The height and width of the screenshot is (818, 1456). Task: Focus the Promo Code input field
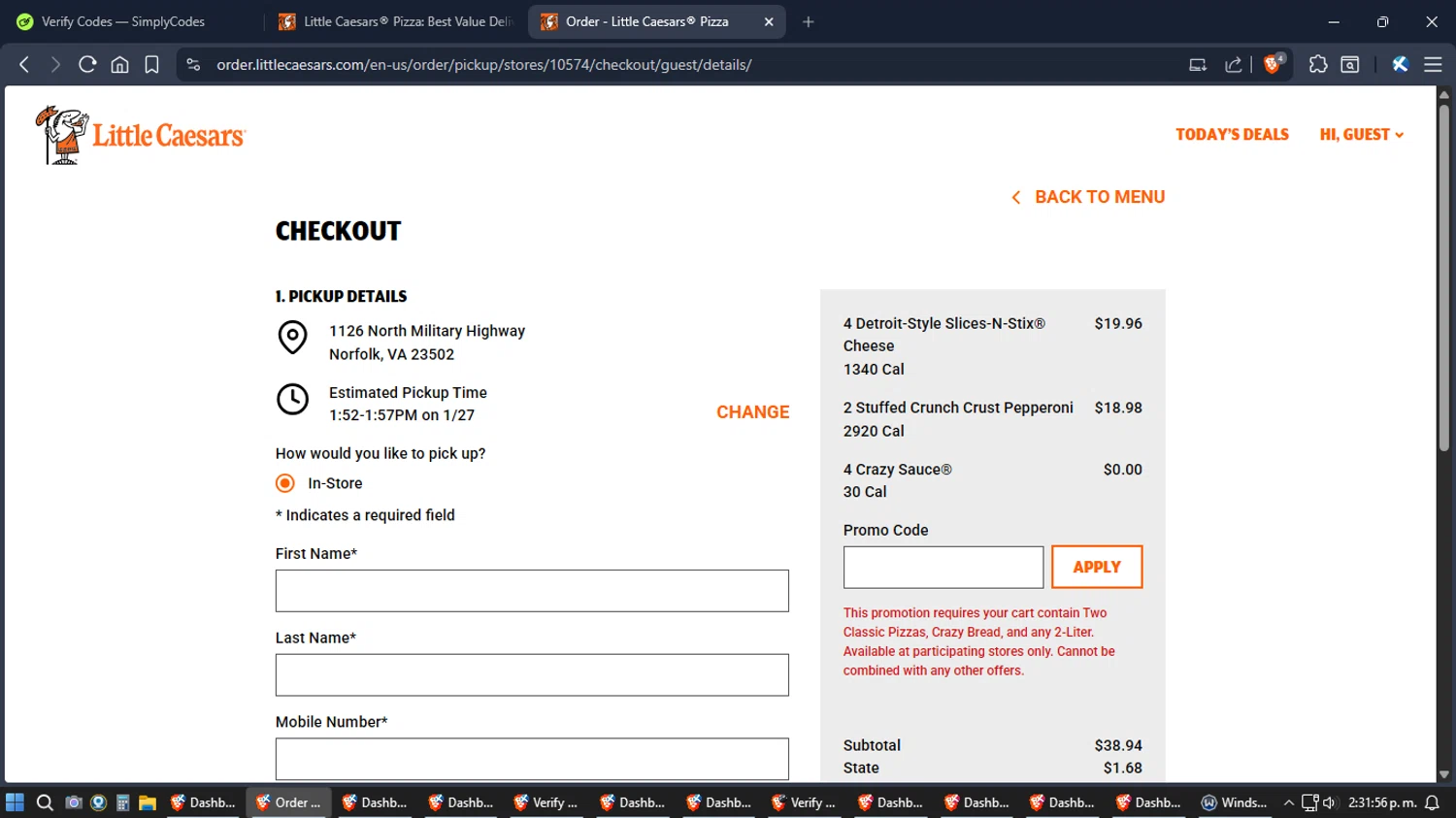coord(943,567)
